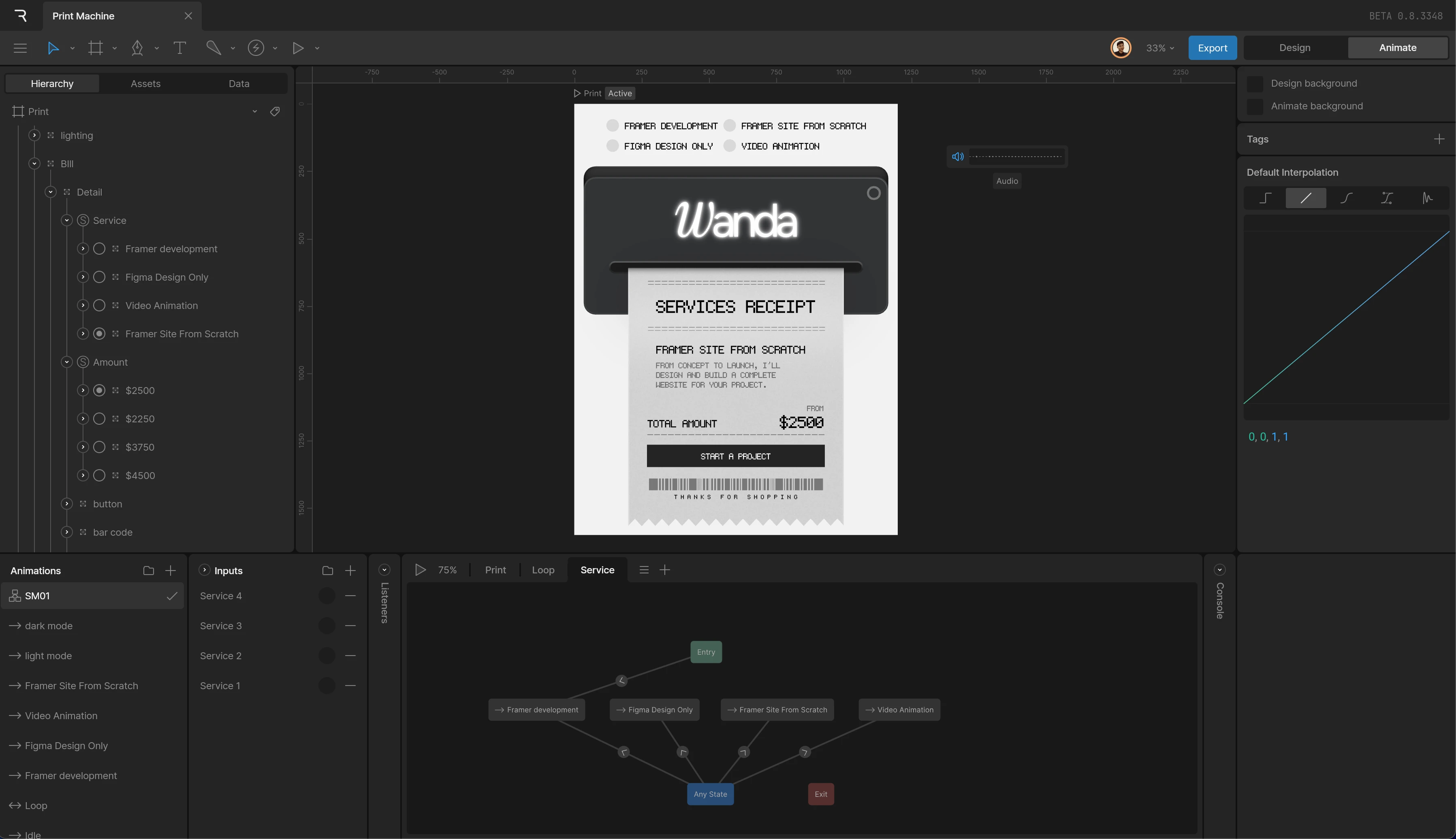Image resolution: width=1456 pixels, height=839 pixels.
Task: Click the Export button
Action: point(1212,48)
